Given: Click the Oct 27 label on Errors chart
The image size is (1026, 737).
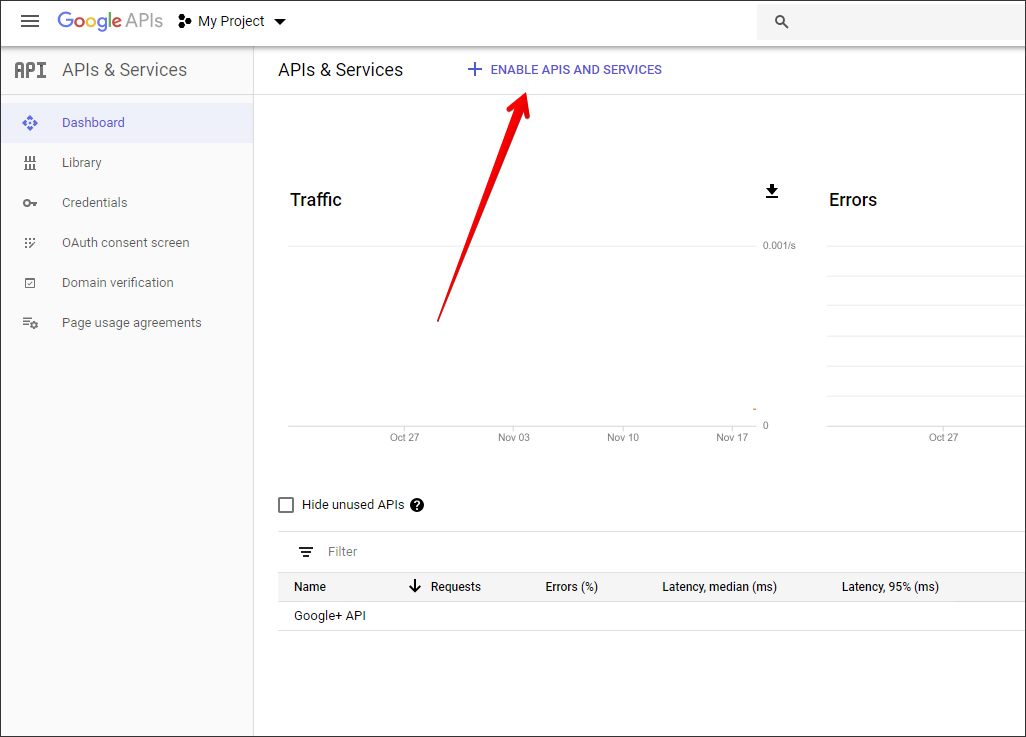Looking at the screenshot, I should 944,437.
